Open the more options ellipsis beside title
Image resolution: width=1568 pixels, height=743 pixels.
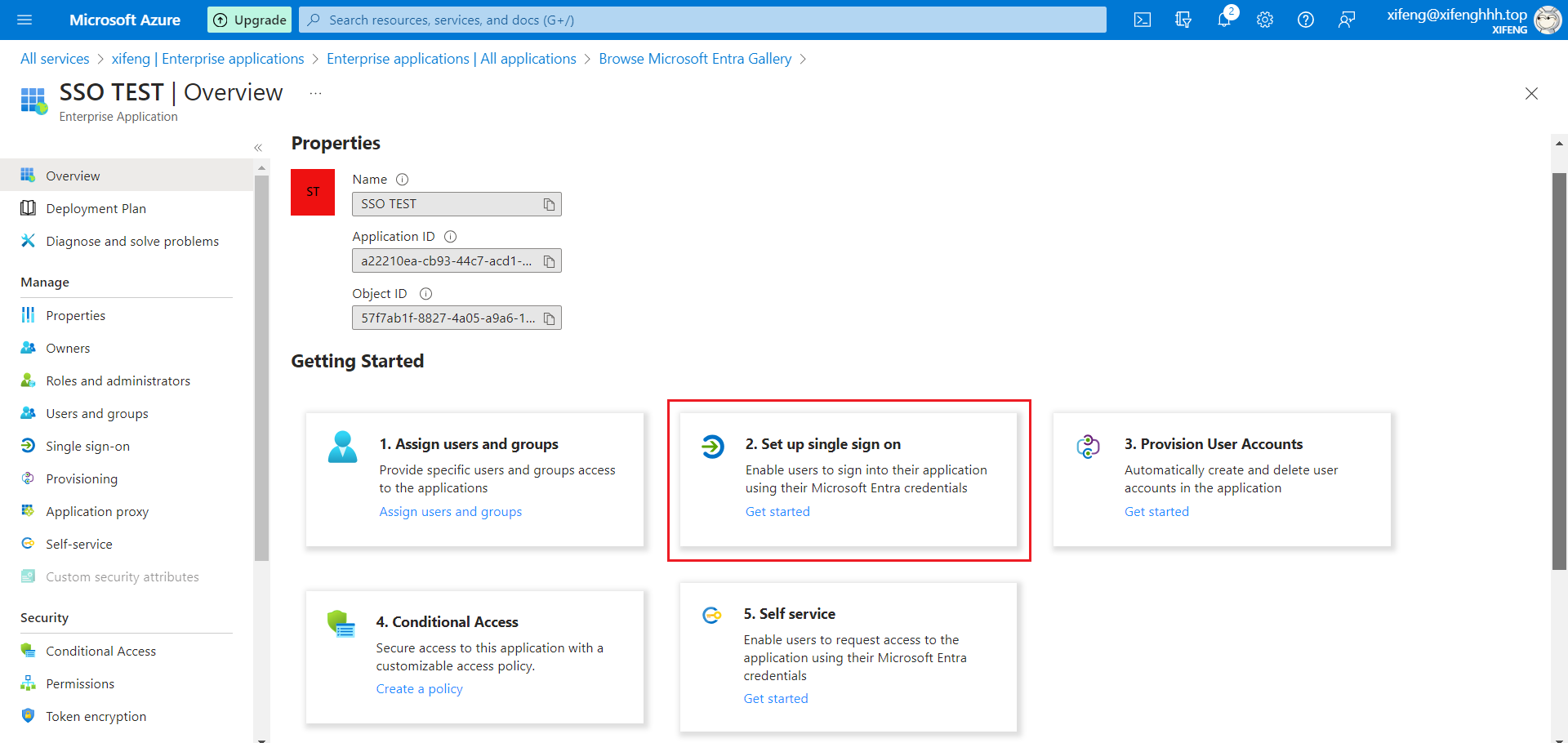[315, 93]
